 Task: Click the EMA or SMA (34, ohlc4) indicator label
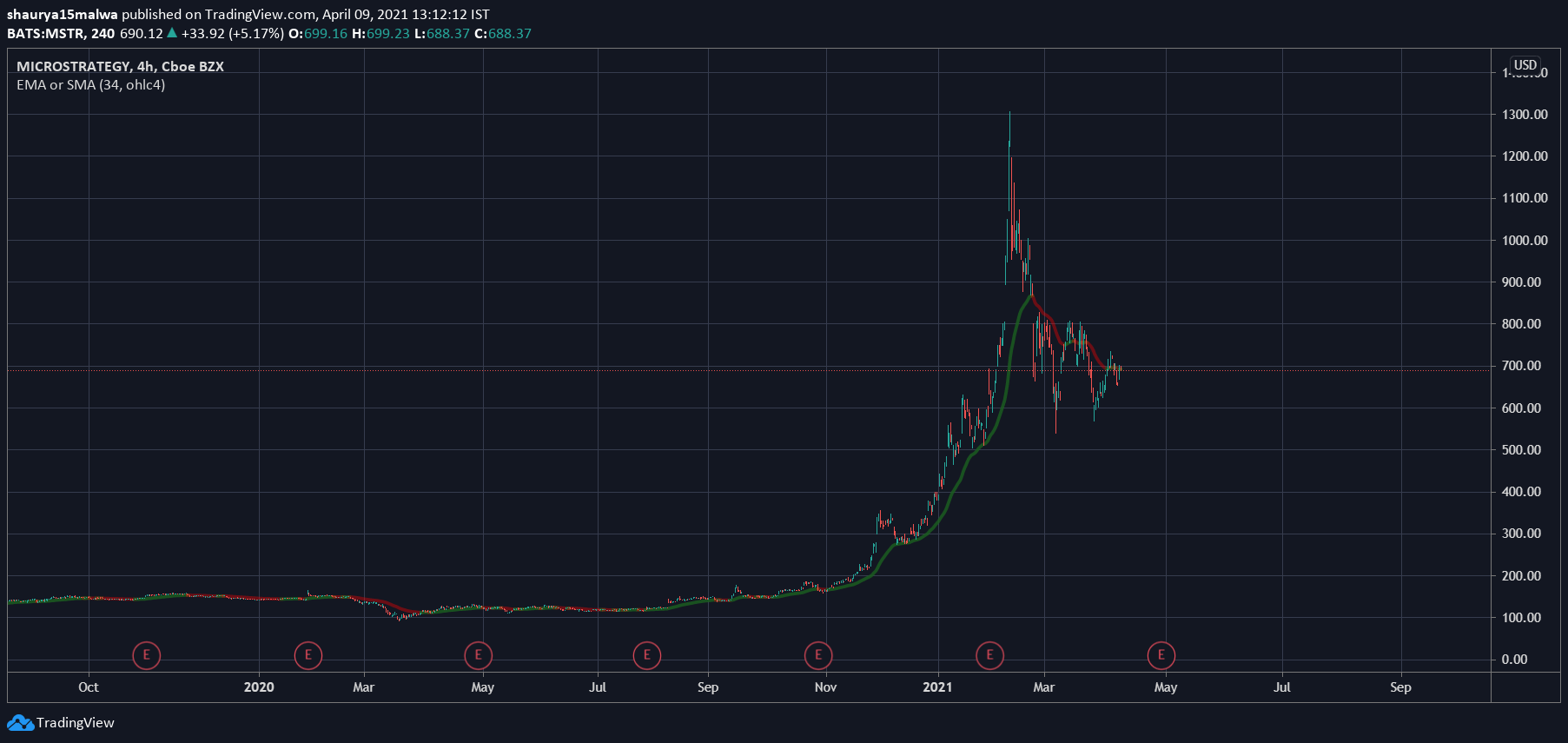coord(90,85)
